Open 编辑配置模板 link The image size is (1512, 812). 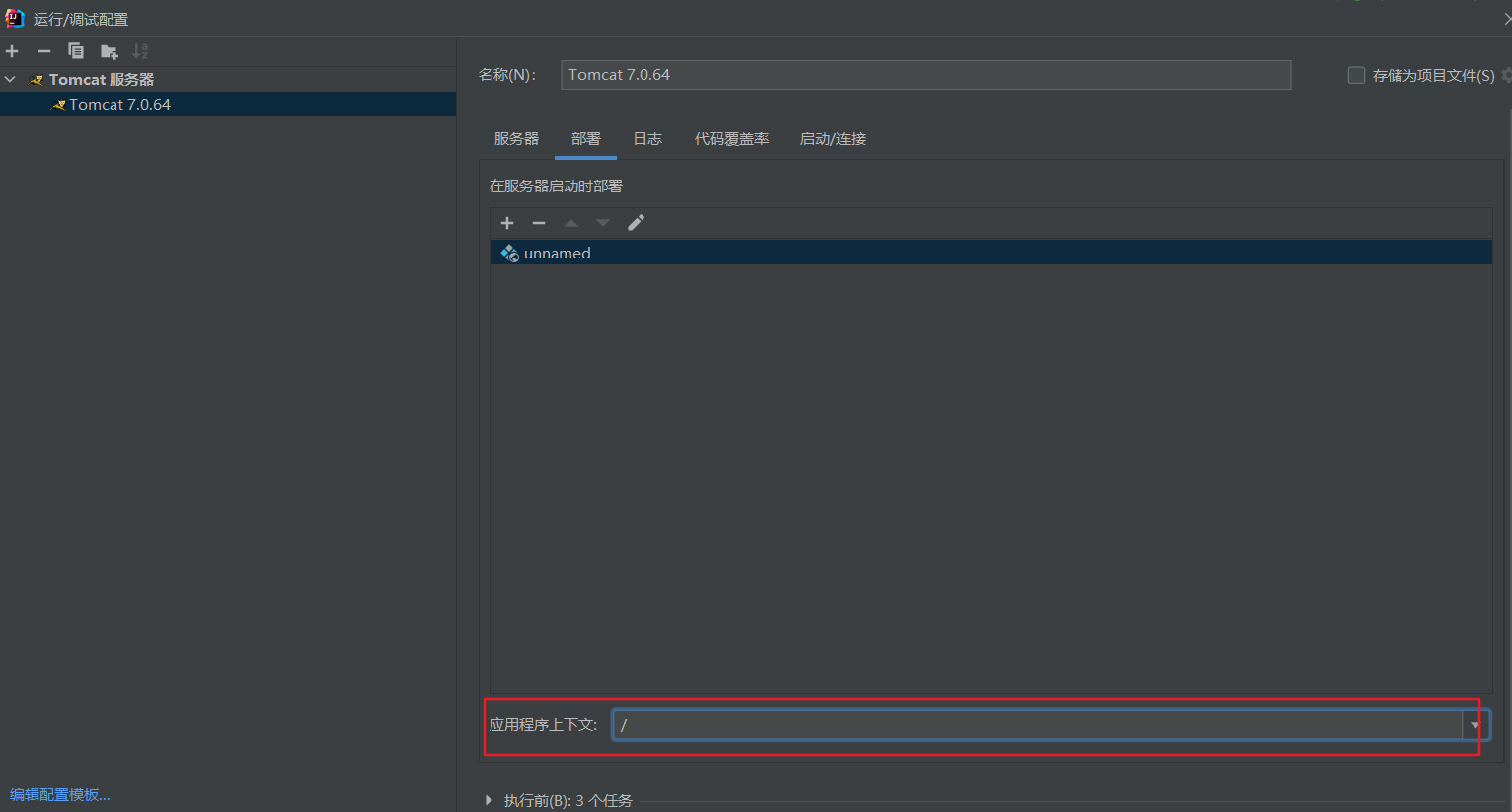[59, 794]
